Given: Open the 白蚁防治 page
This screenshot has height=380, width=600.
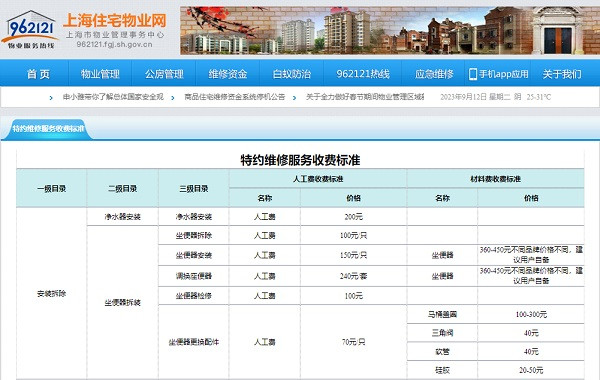Looking at the screenshot, I should tap(292, 74).
